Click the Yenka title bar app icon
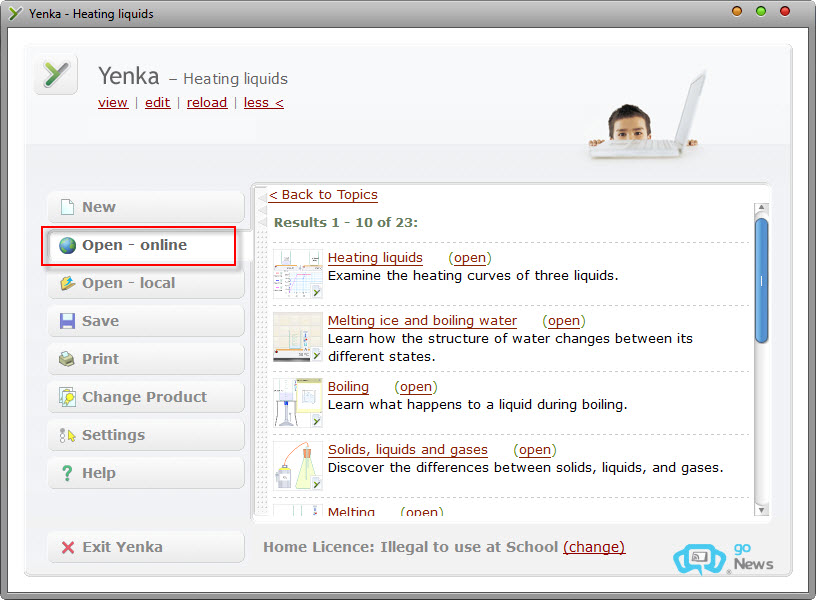 click(16, 14)
